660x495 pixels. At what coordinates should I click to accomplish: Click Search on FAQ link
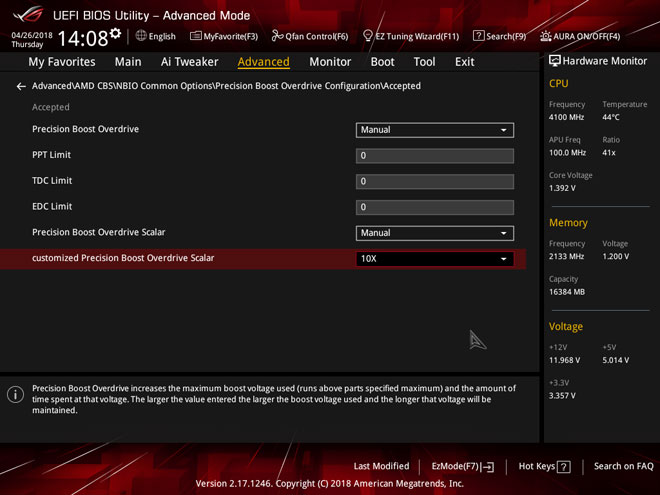coord(623,466)
